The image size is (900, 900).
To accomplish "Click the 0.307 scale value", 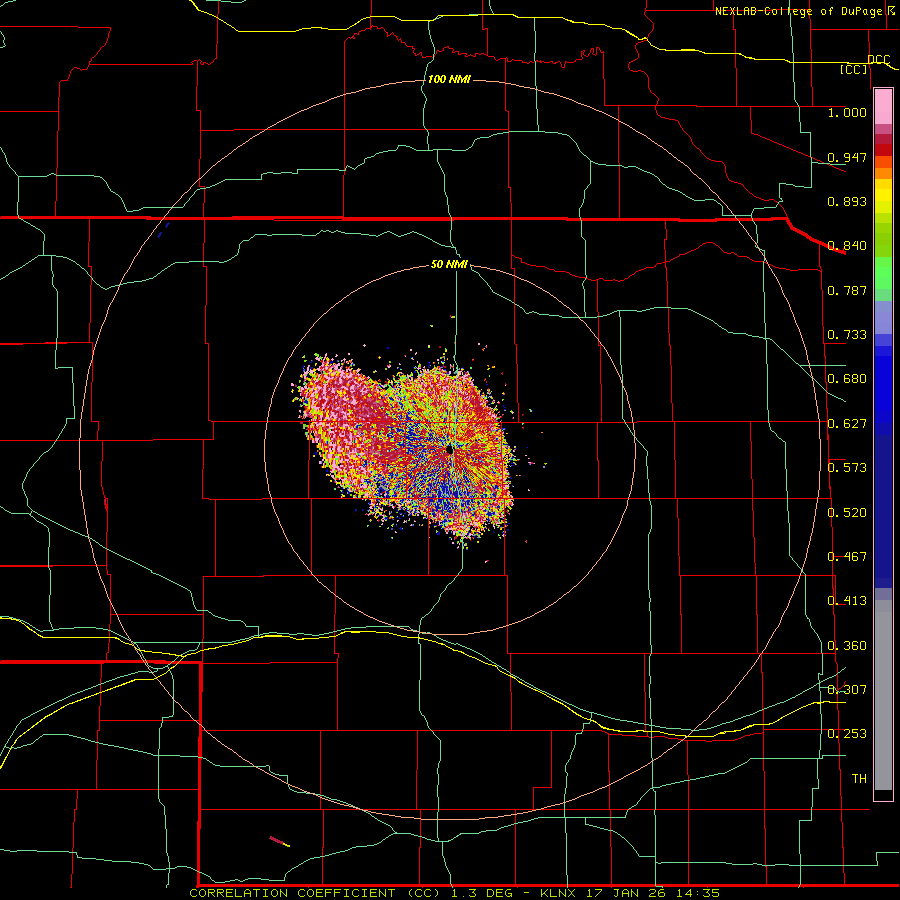I will coord(847,689).
